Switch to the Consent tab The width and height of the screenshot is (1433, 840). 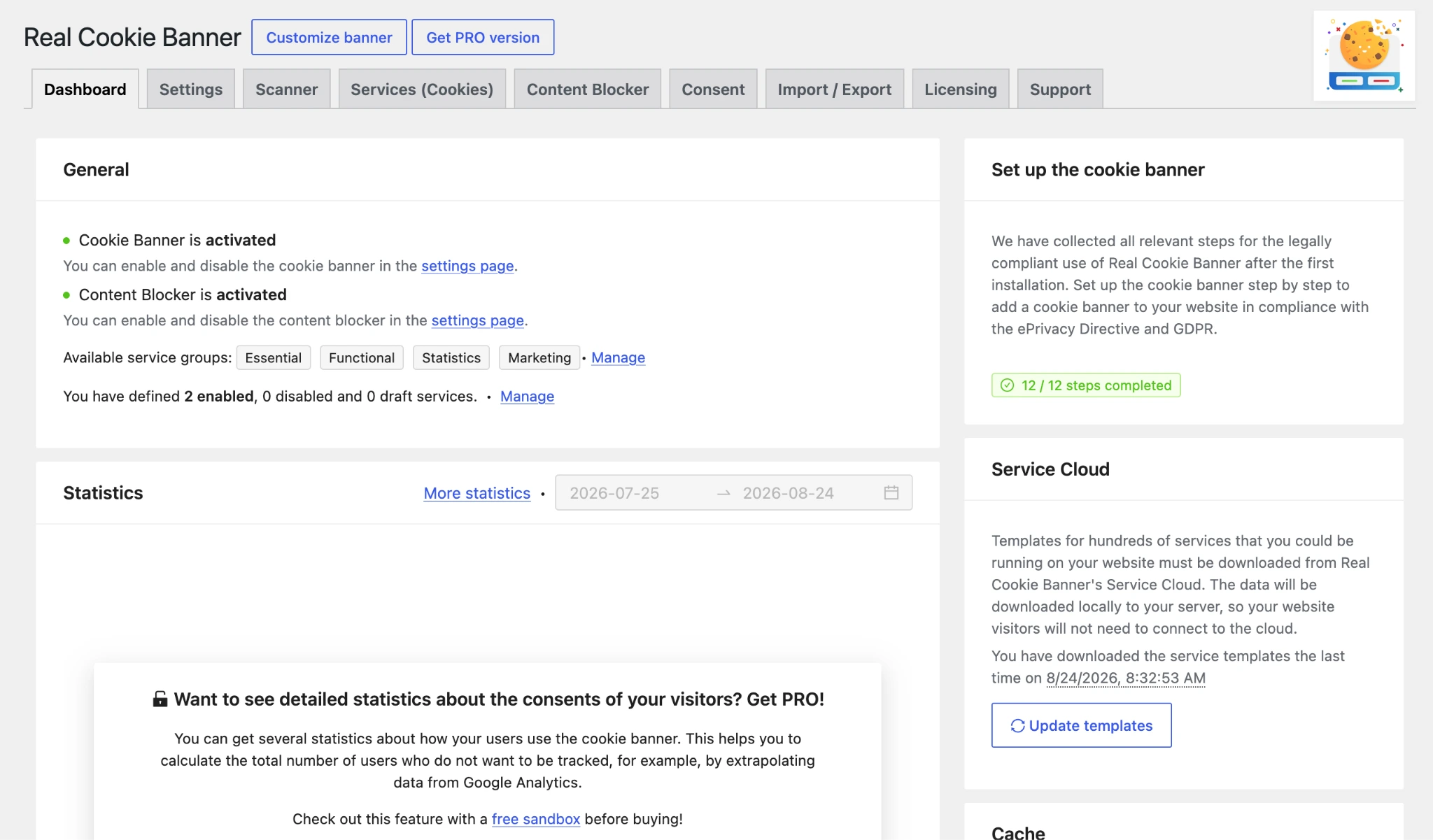[713, 89]
